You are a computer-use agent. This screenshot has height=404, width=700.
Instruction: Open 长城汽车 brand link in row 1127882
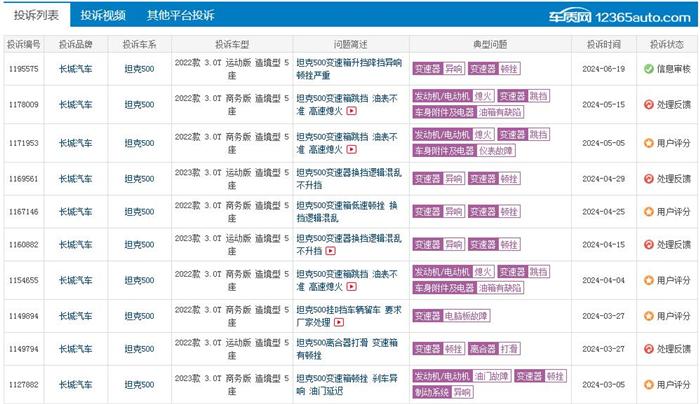click(75, 385)
